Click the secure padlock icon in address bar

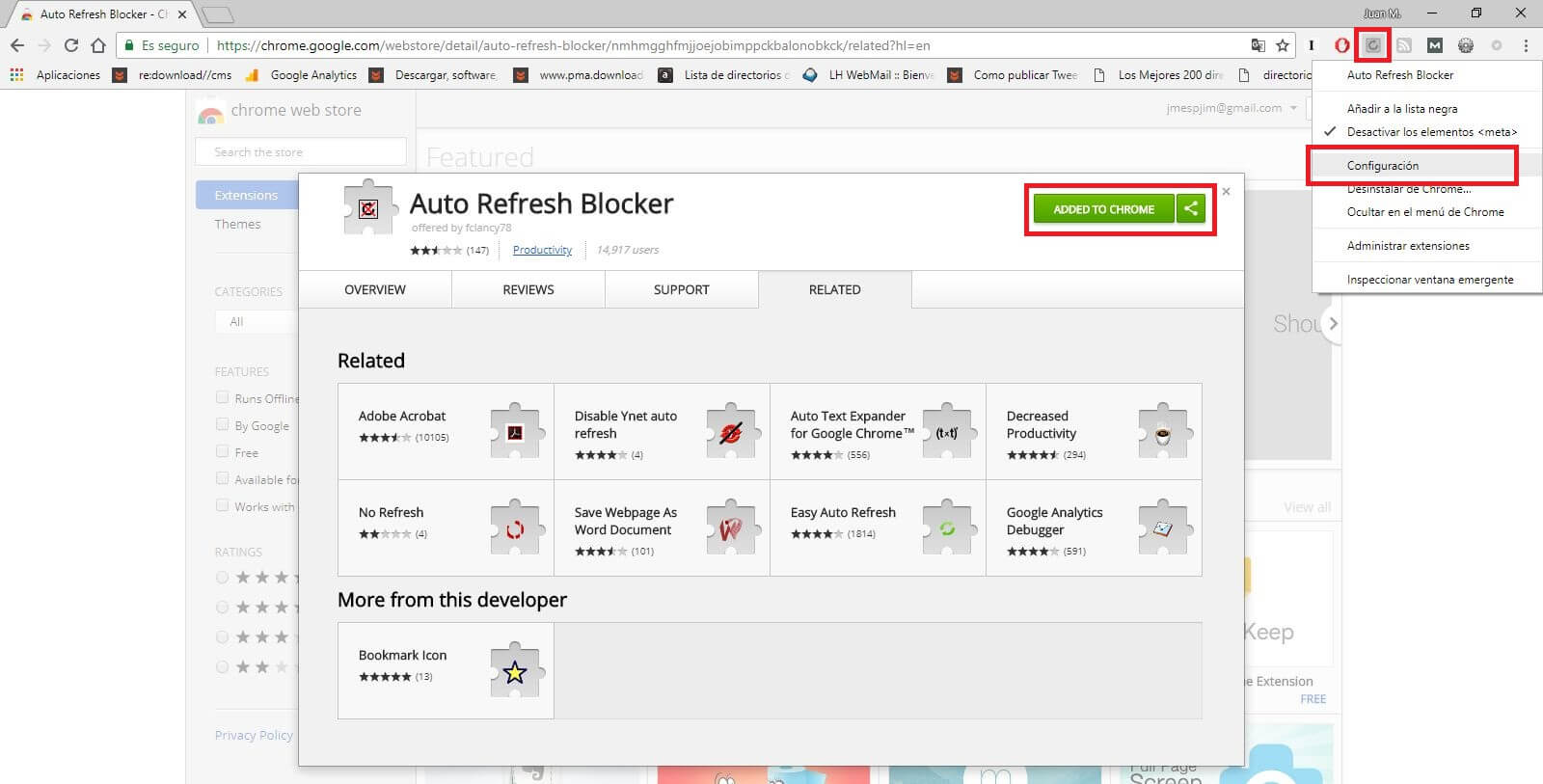tap(130, 45)
